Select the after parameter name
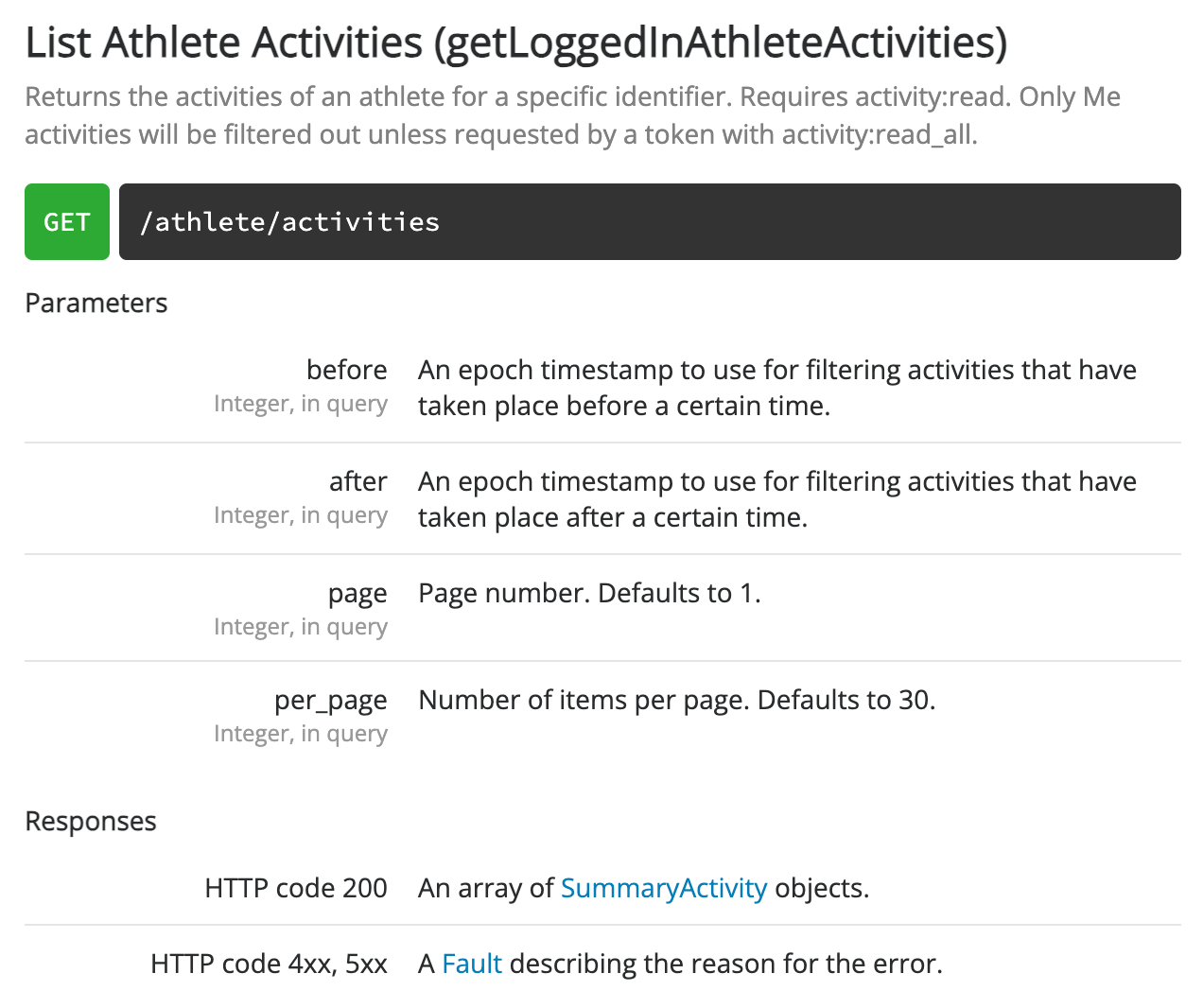 (357, 481)
